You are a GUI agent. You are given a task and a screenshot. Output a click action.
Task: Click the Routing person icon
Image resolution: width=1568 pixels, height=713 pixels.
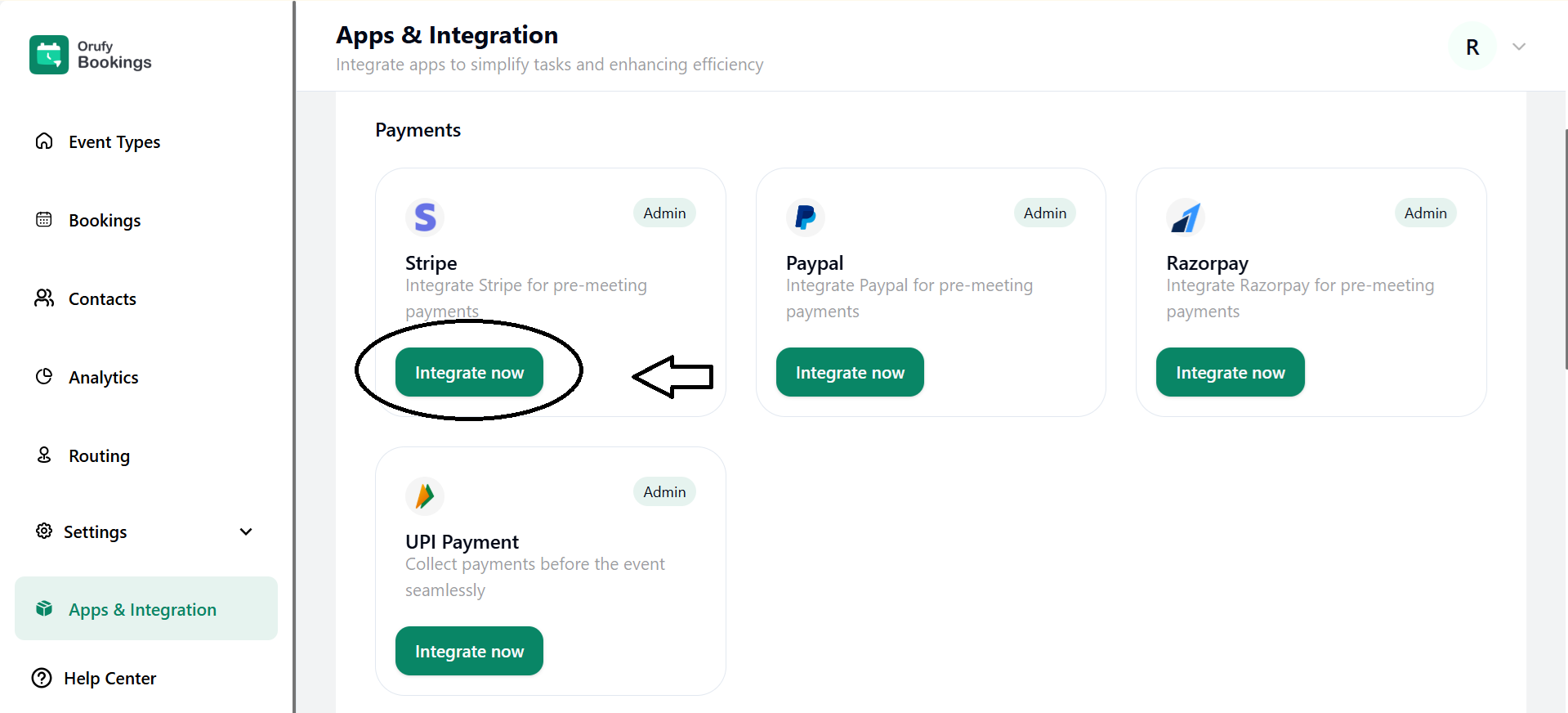click(44, 455)
